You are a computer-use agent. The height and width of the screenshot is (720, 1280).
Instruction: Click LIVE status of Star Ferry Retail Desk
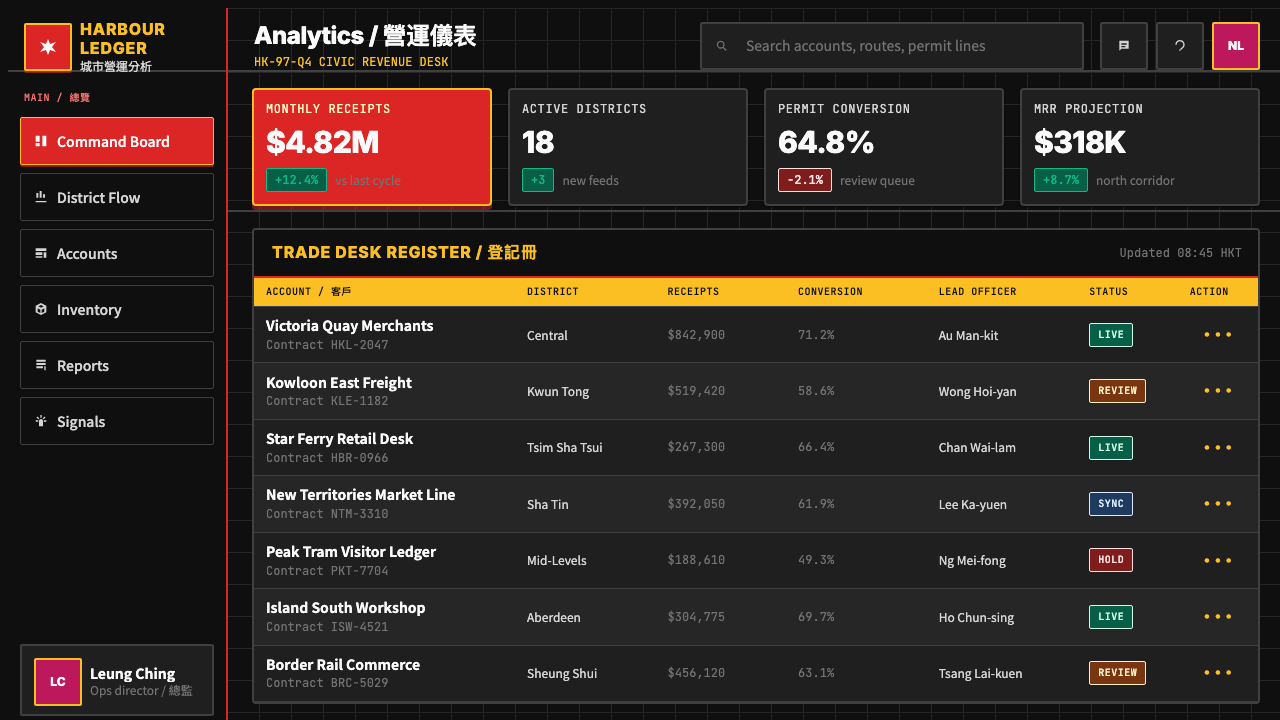[1111, 448]
